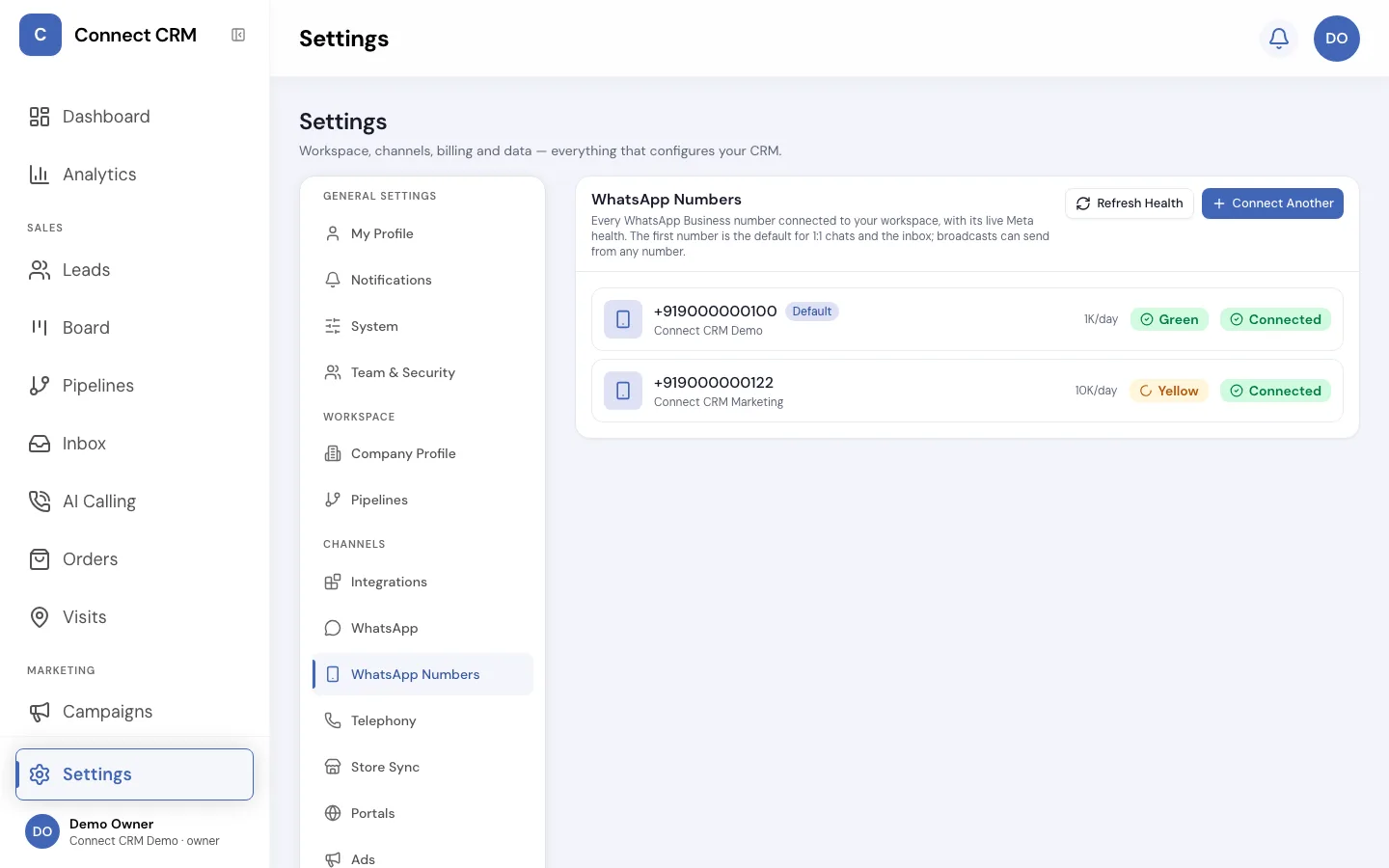1389x868 pixels.
Task: Click the Visits map pin icon
Action: tap(40, 617)
